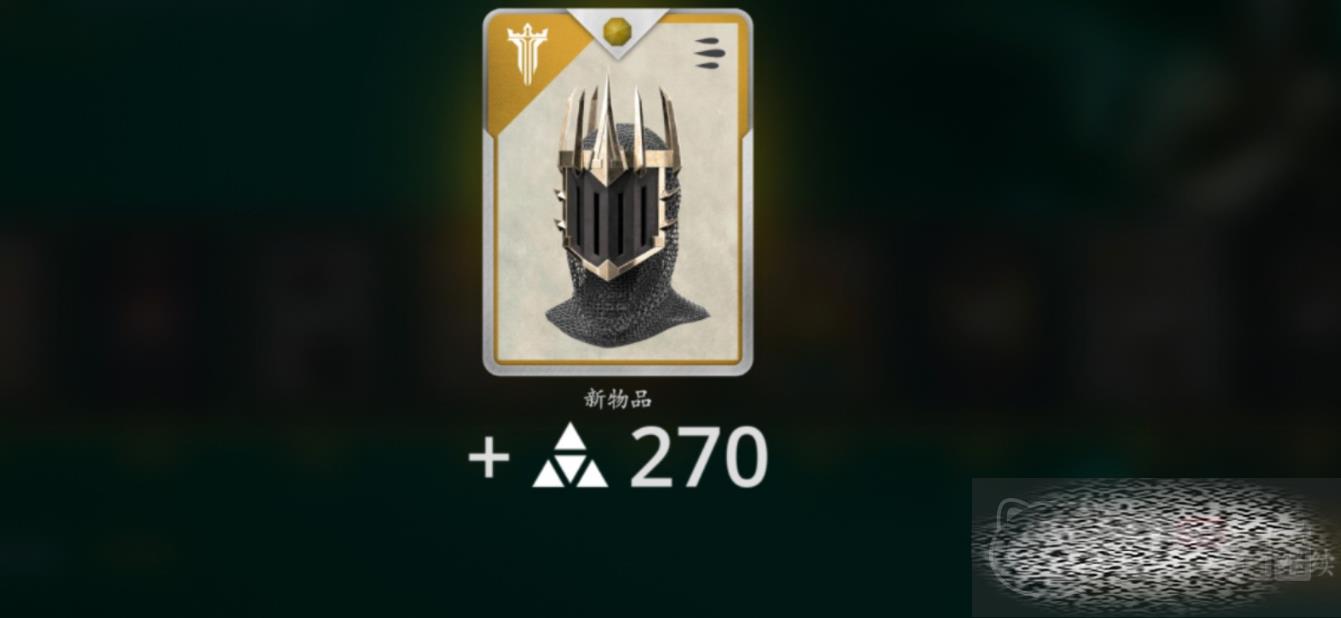Select the 270 reward amount
The image size is (1341, 618).
(x=698, y=458)
